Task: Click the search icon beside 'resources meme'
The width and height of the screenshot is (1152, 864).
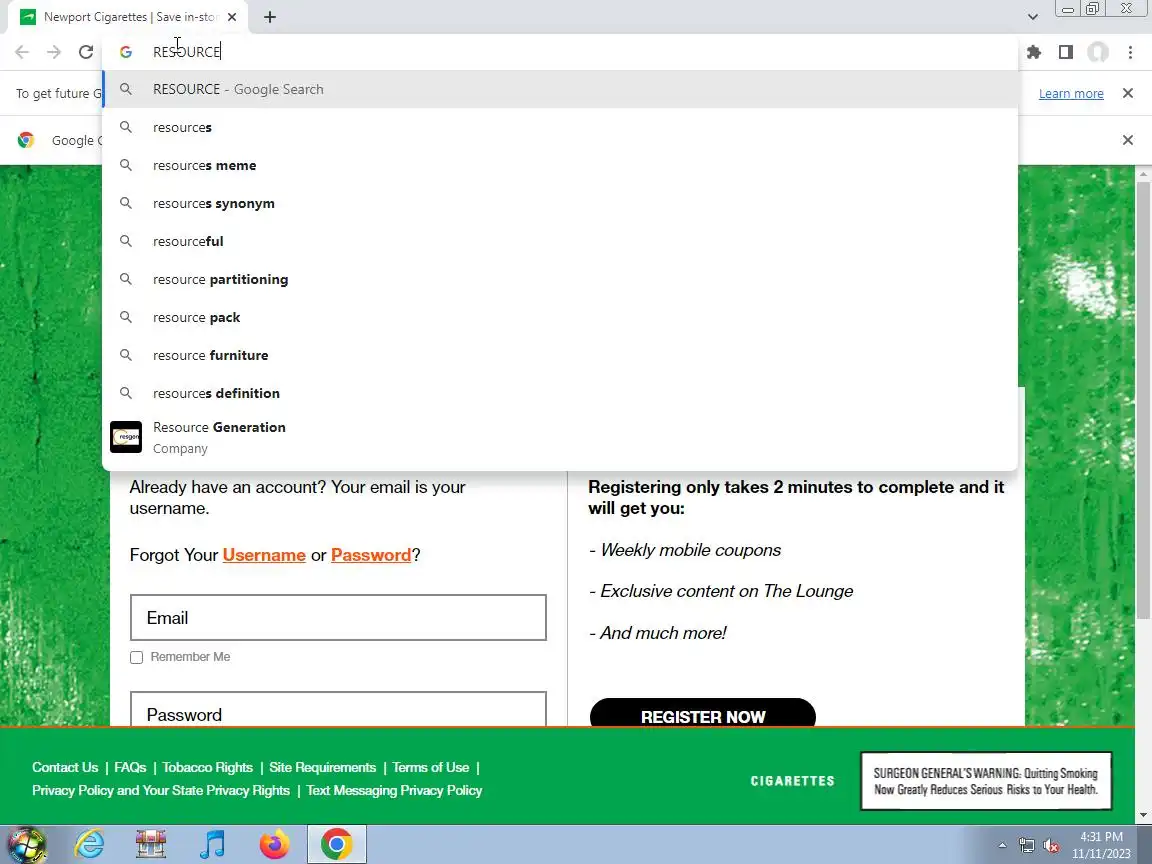Action: pos(126,165)
